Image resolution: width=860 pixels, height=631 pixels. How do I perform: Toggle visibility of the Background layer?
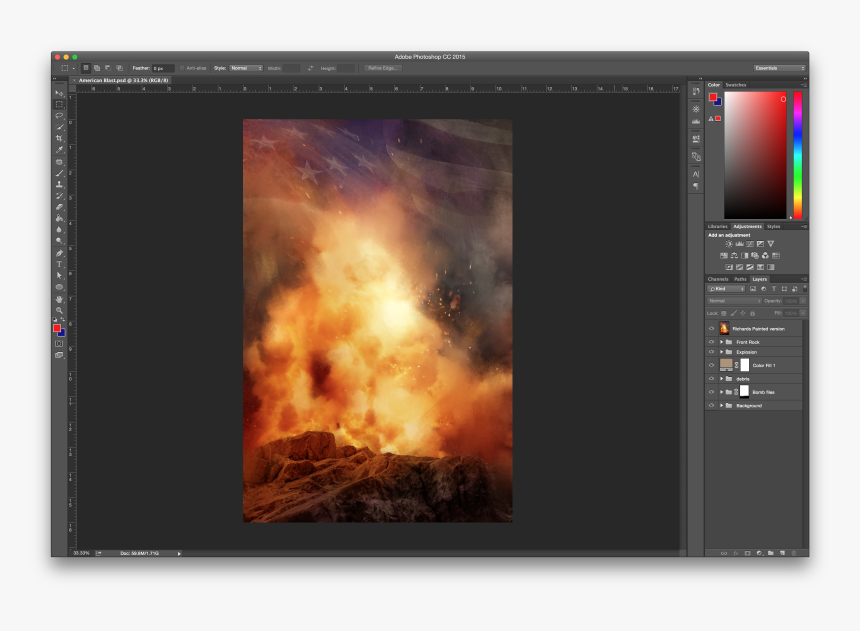click(x=711, y=403)
